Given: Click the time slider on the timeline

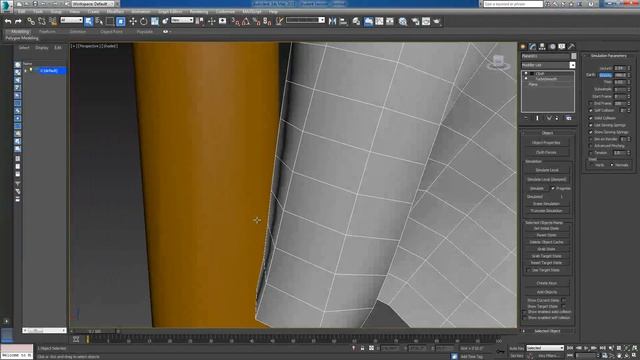Looking at the screenshot, I should (95, 331).
